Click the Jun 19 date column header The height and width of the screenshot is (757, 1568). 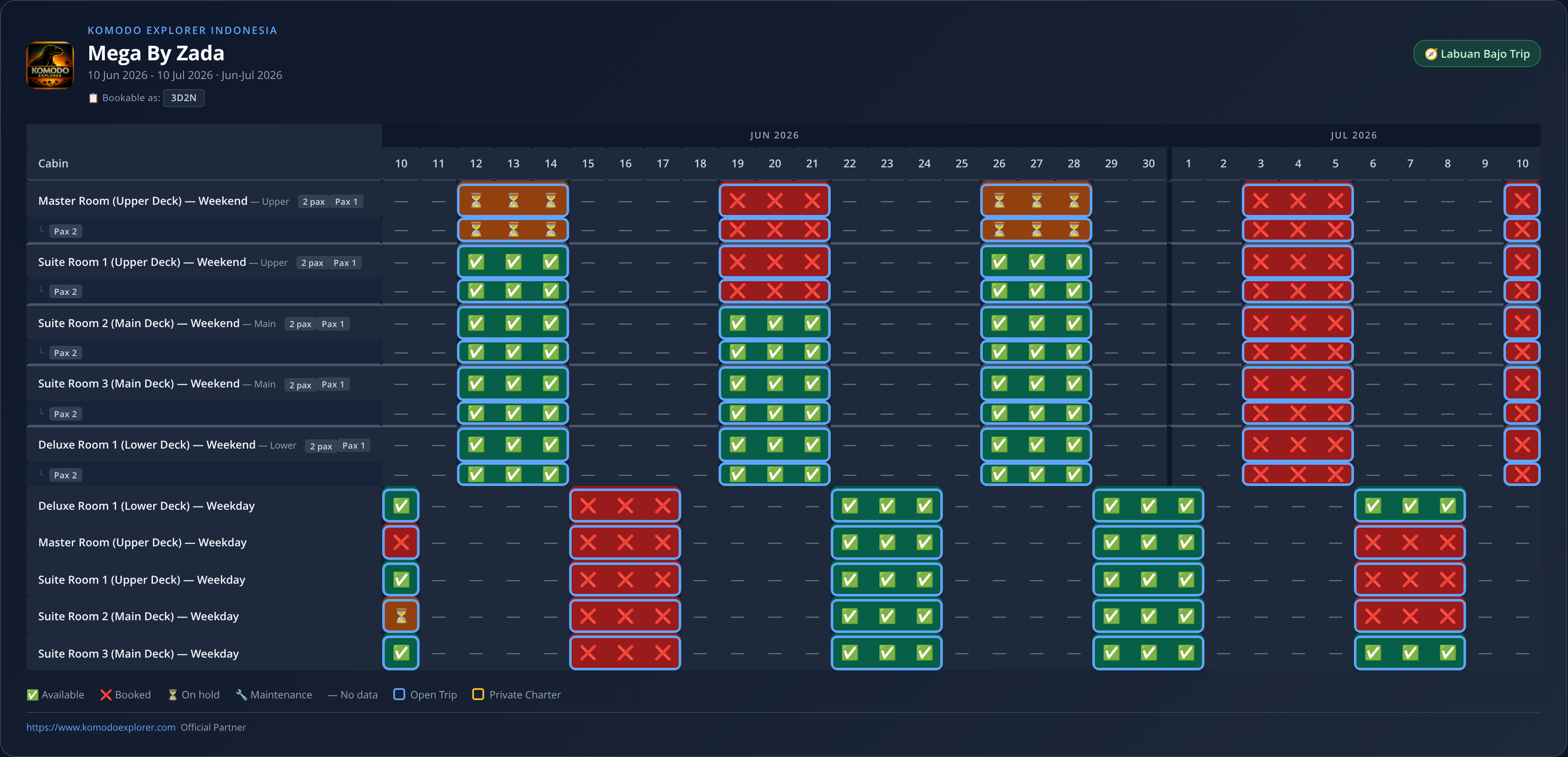(737, 163)
